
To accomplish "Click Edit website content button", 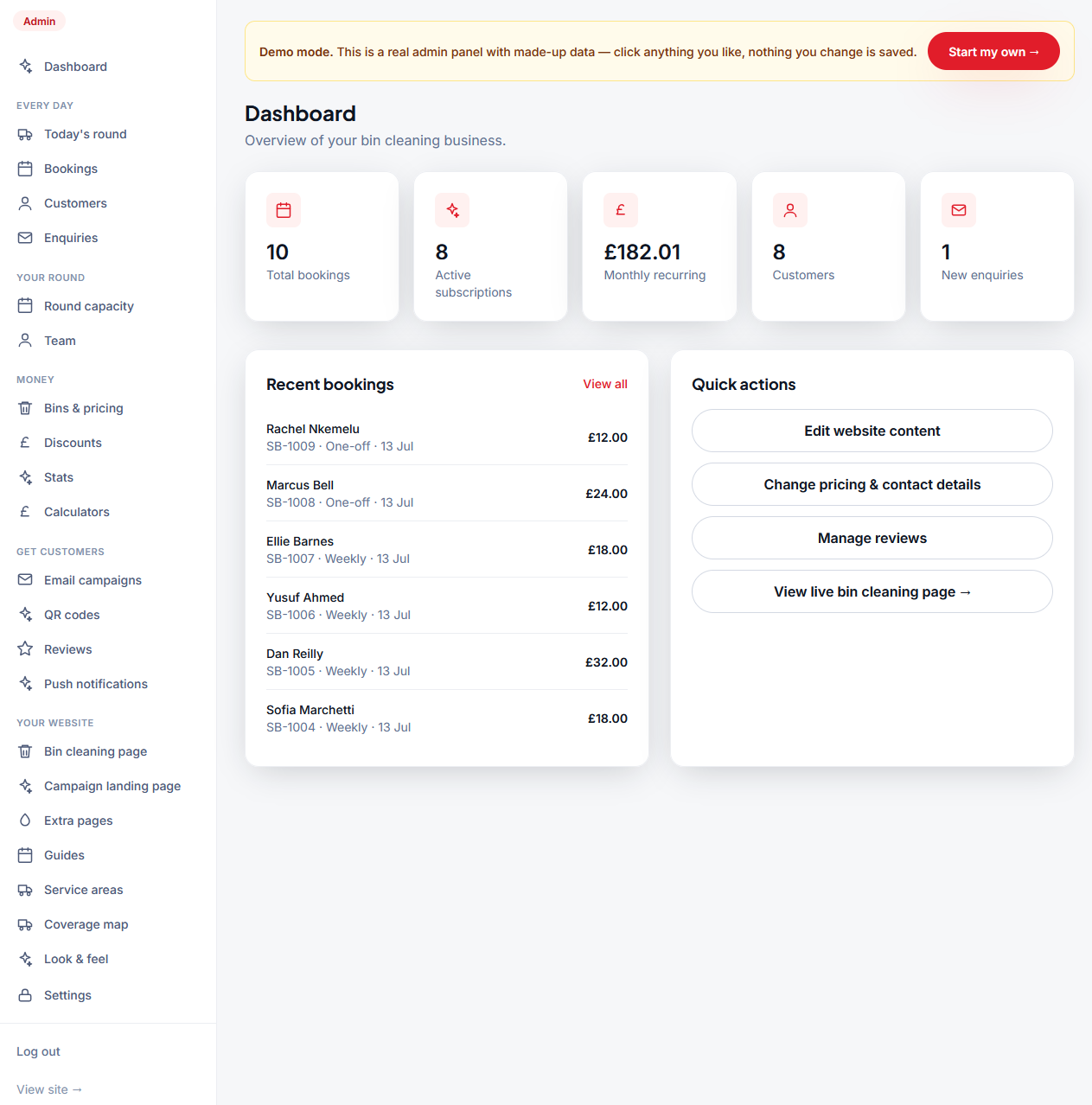I will click(872, 431).
